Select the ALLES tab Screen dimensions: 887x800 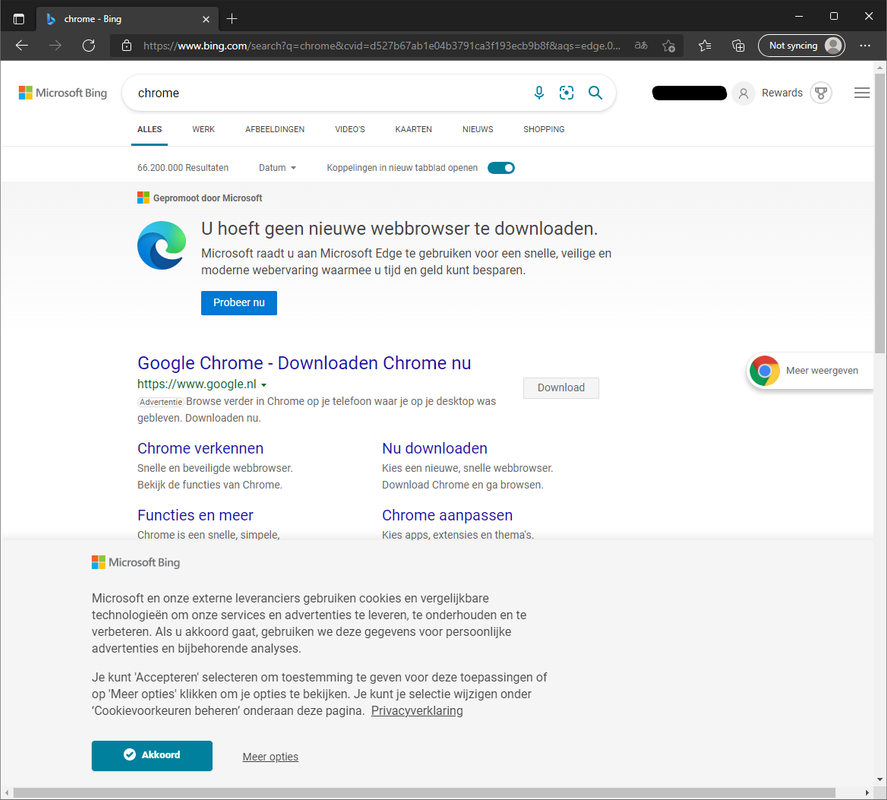[149, 130]
